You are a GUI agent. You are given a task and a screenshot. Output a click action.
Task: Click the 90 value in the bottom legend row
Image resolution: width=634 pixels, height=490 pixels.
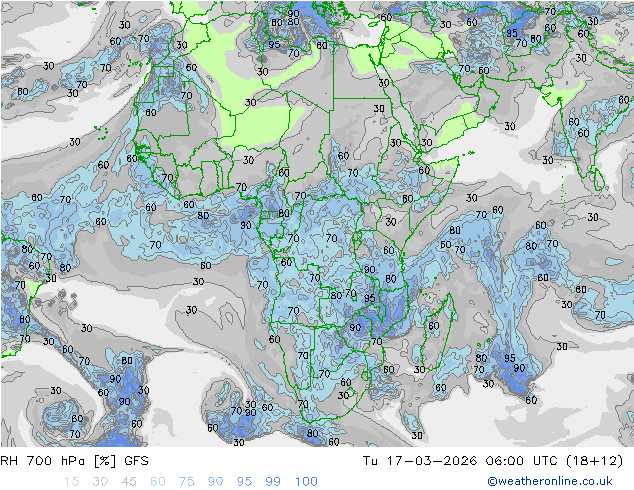pos(215,482)
